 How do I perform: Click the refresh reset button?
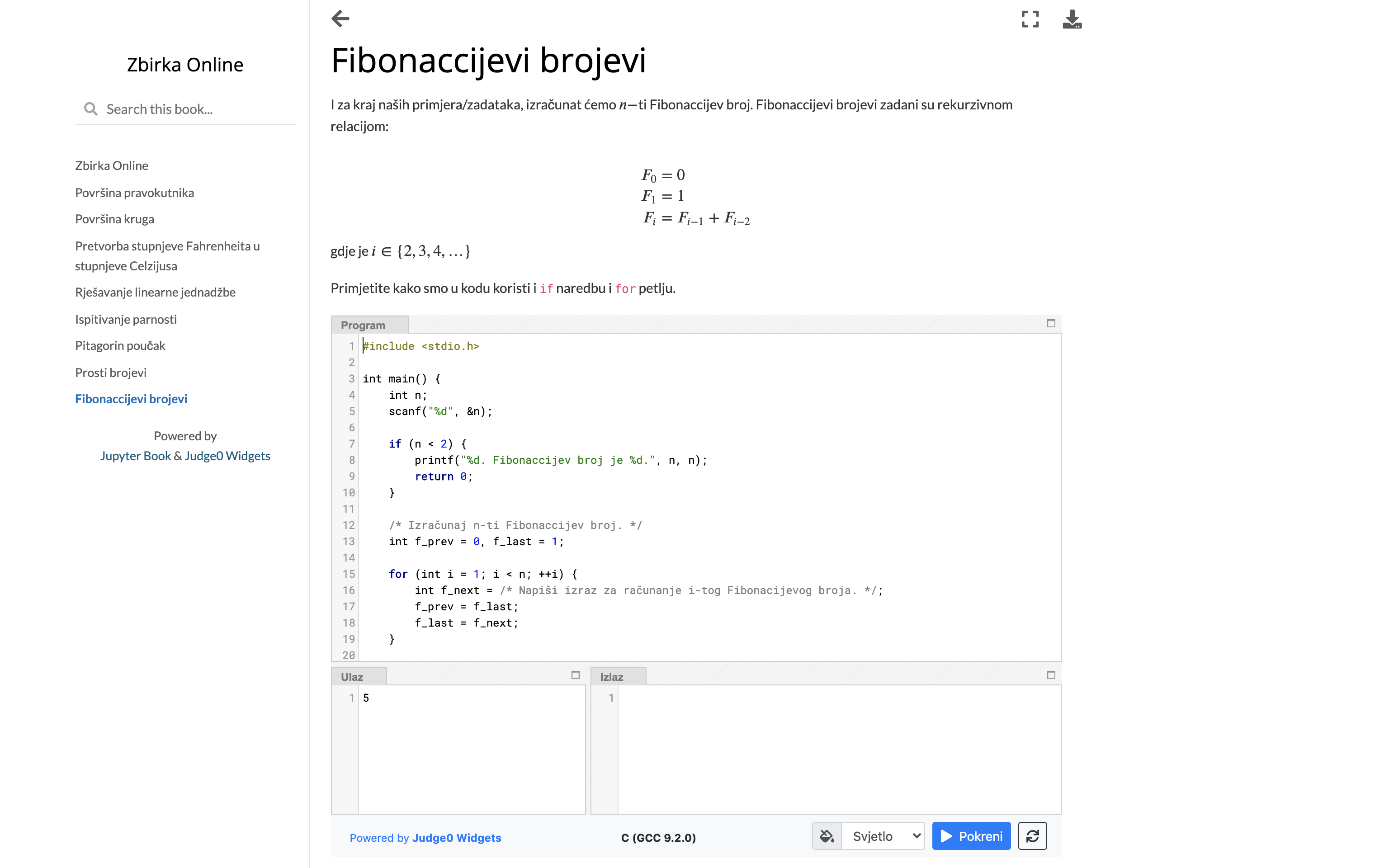tap(1032, 836)
